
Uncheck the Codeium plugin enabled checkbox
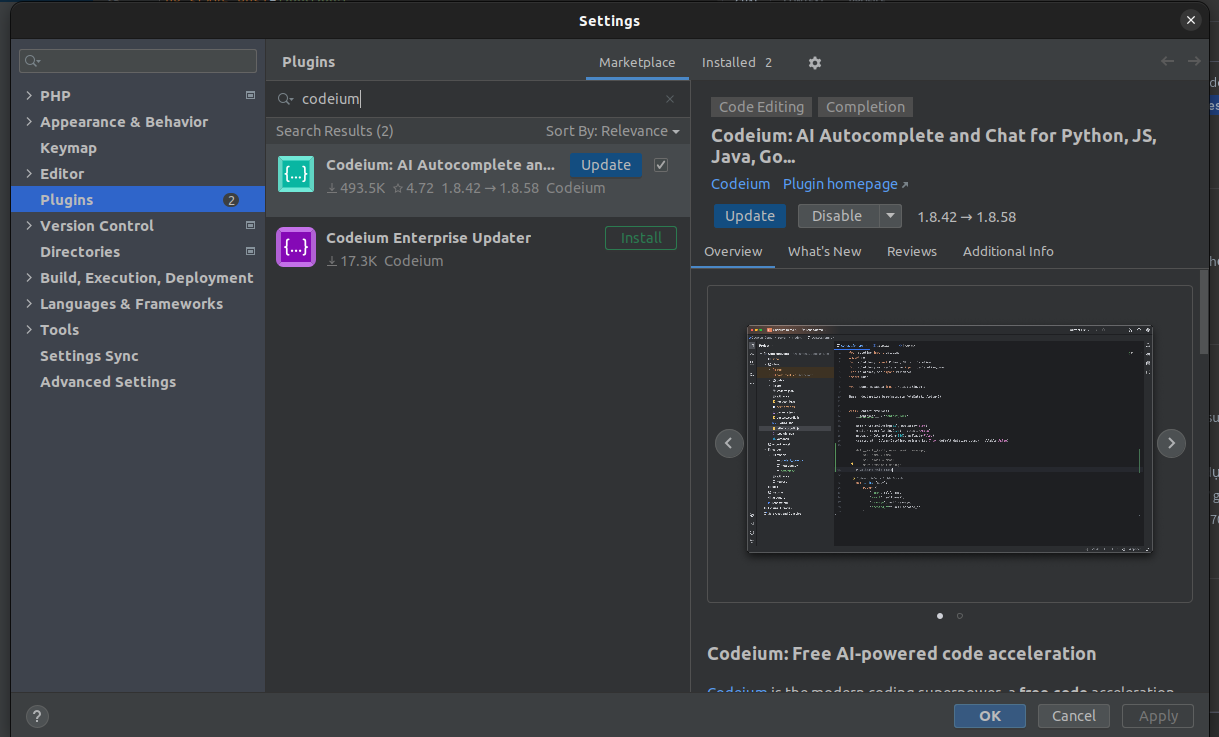click(661, 165)
